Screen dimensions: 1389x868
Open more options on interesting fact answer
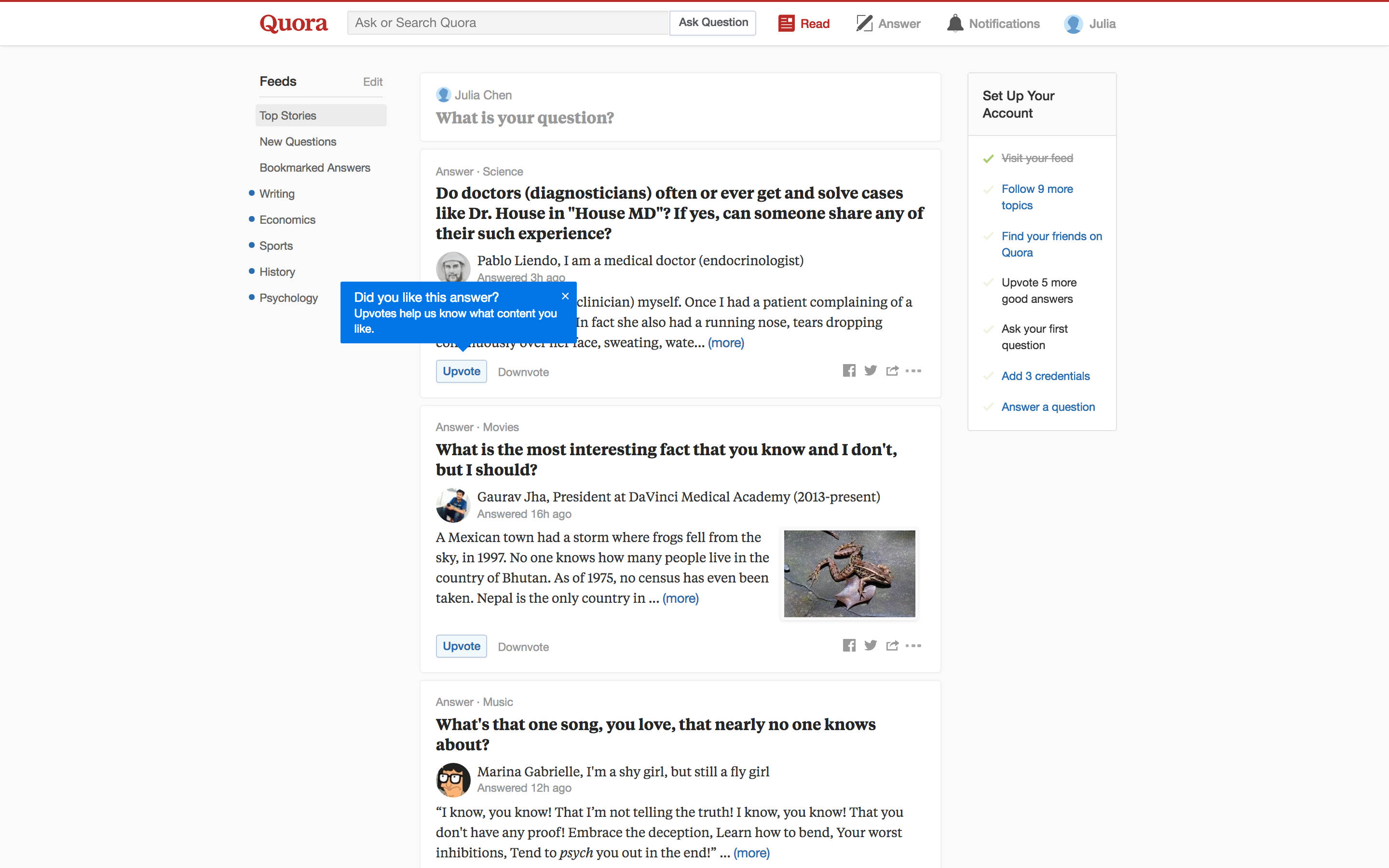coord(913,646)
